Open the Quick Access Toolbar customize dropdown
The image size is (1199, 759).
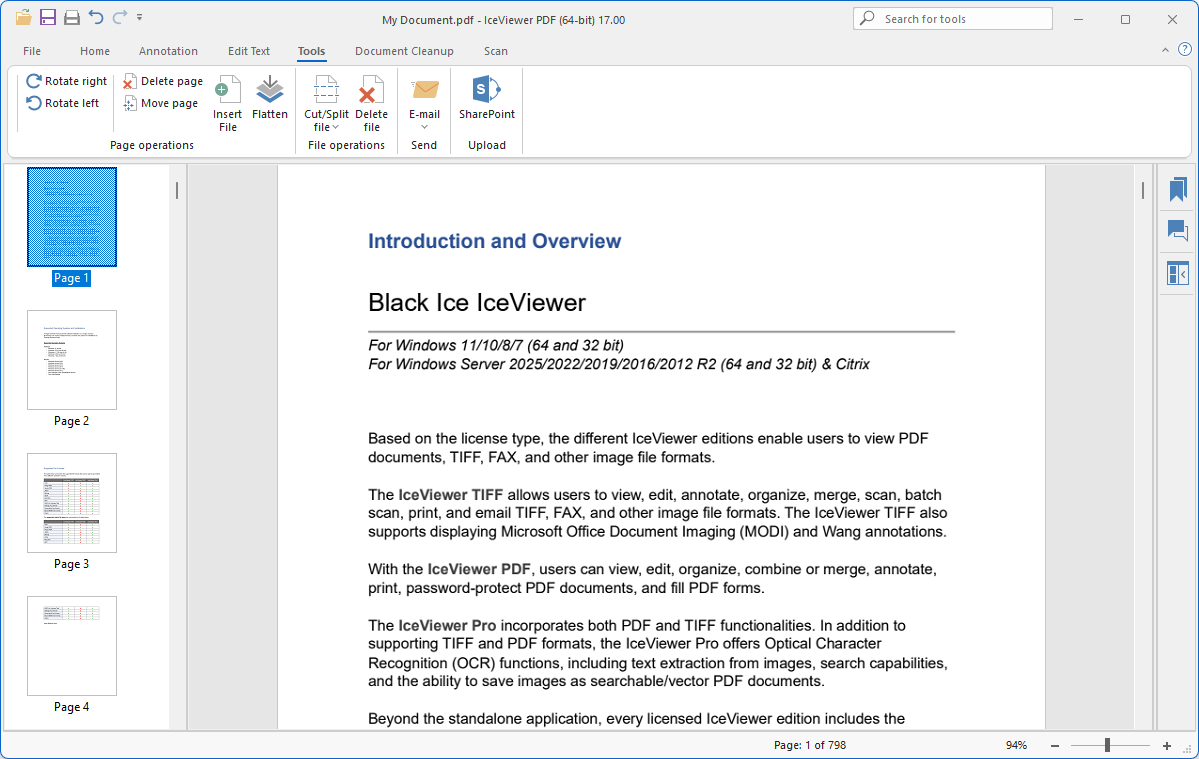pos(140,18)
